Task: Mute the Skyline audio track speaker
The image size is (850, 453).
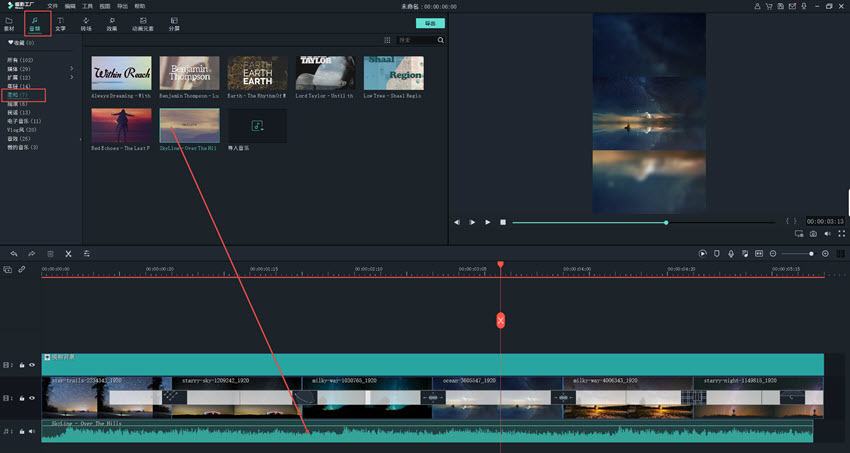Action: coord(32,431)
